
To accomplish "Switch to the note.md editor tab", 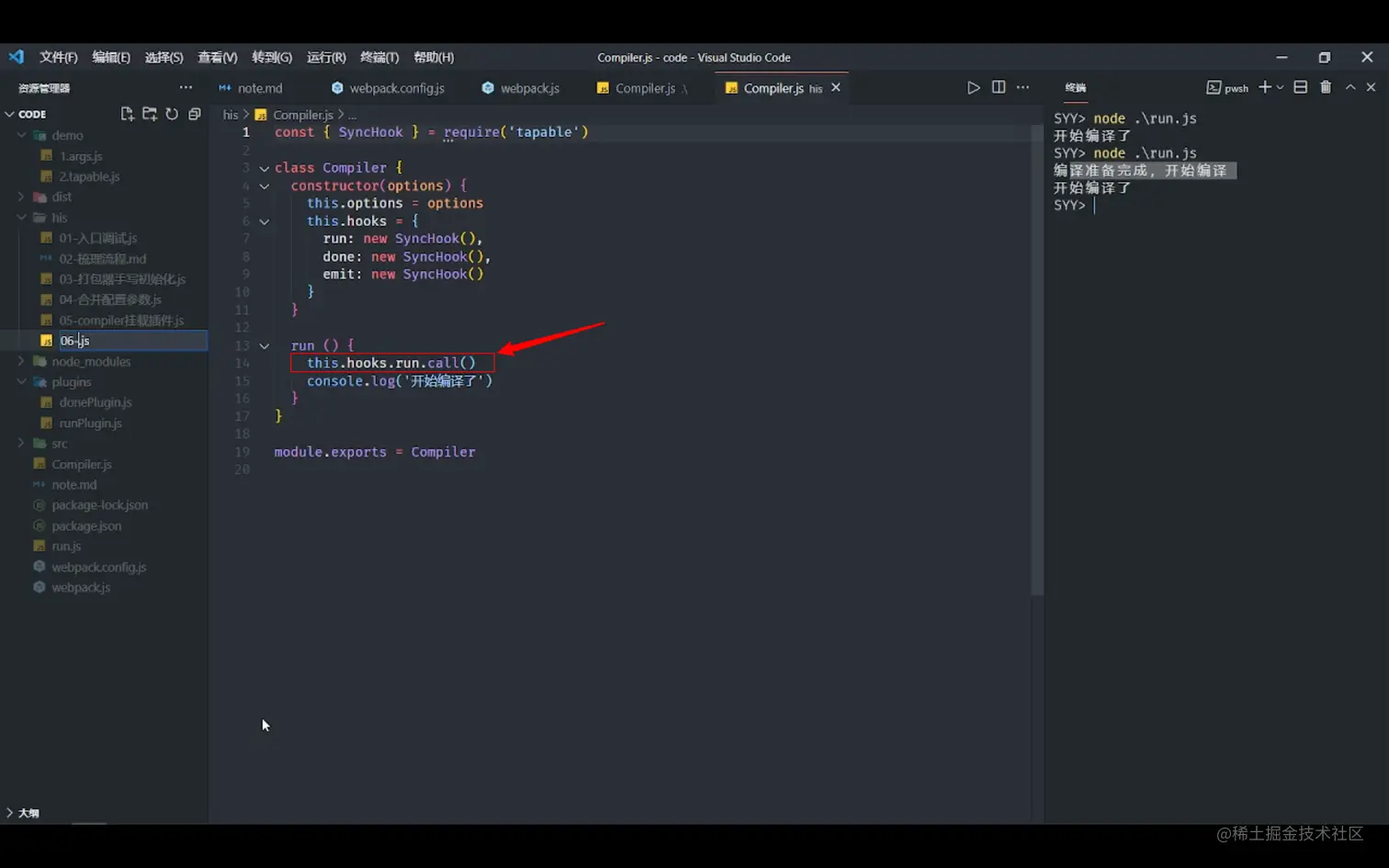I will pos(259,88).
